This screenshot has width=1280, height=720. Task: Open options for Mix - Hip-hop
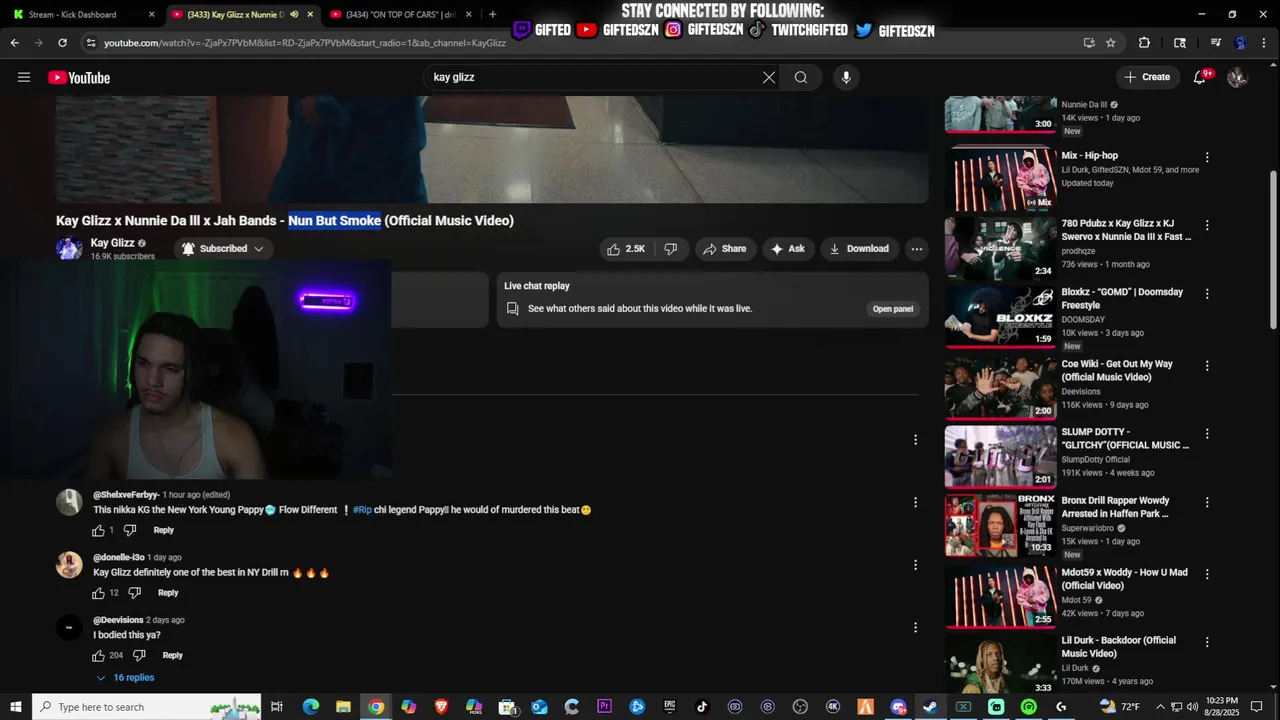[1207, 157]
